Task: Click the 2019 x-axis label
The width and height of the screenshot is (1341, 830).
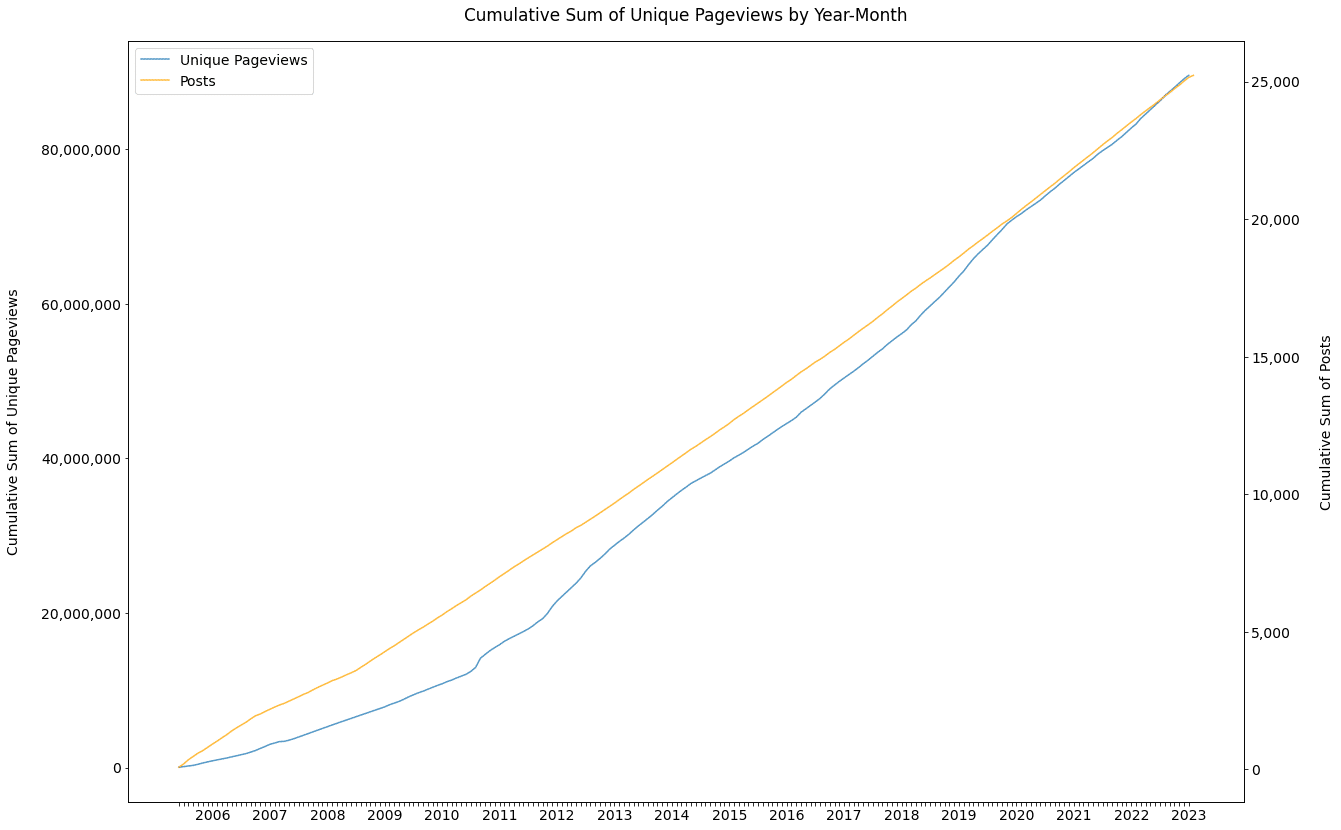Action: coord(958,816)
